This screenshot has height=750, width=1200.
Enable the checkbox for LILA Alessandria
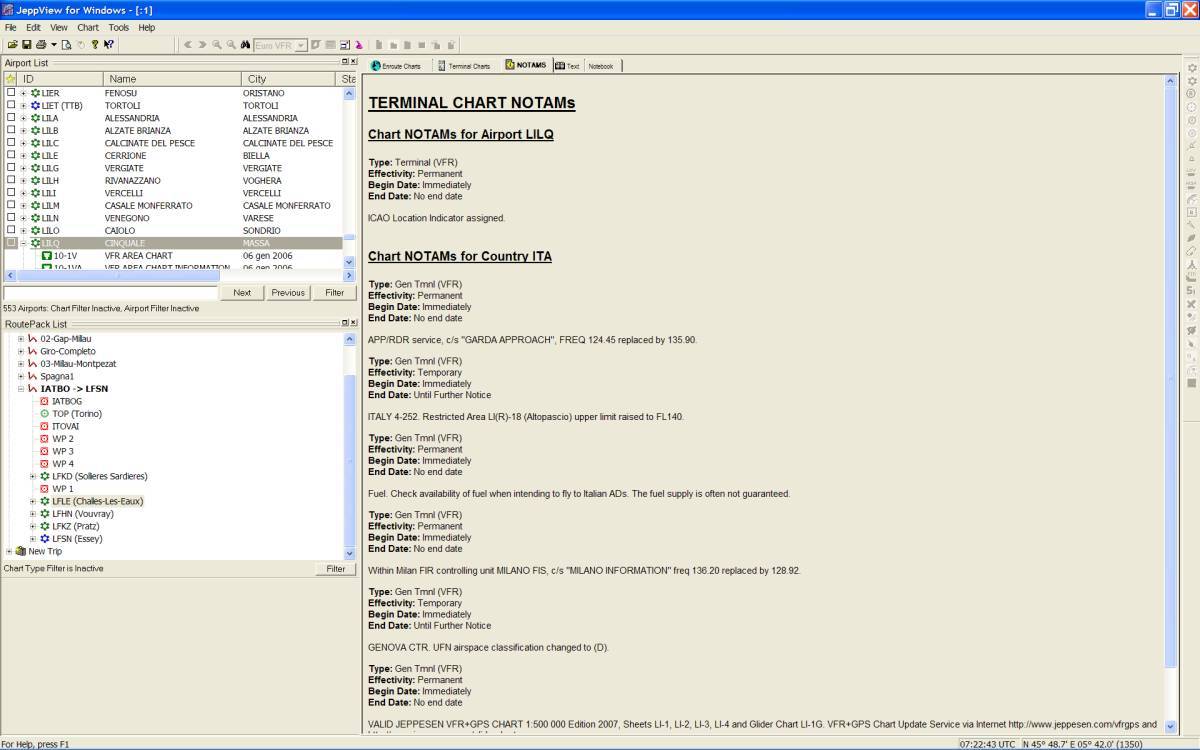(11, 118)
